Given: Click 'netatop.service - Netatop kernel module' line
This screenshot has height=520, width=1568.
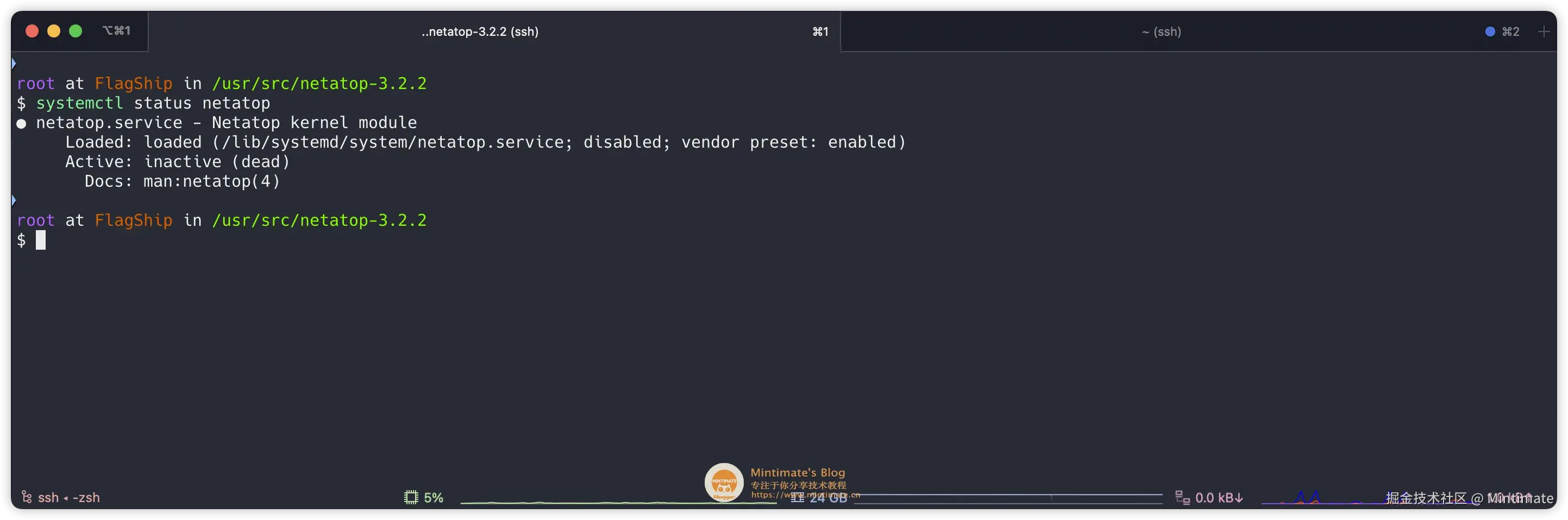Looking at the screenshot, I should pos(226,122).
